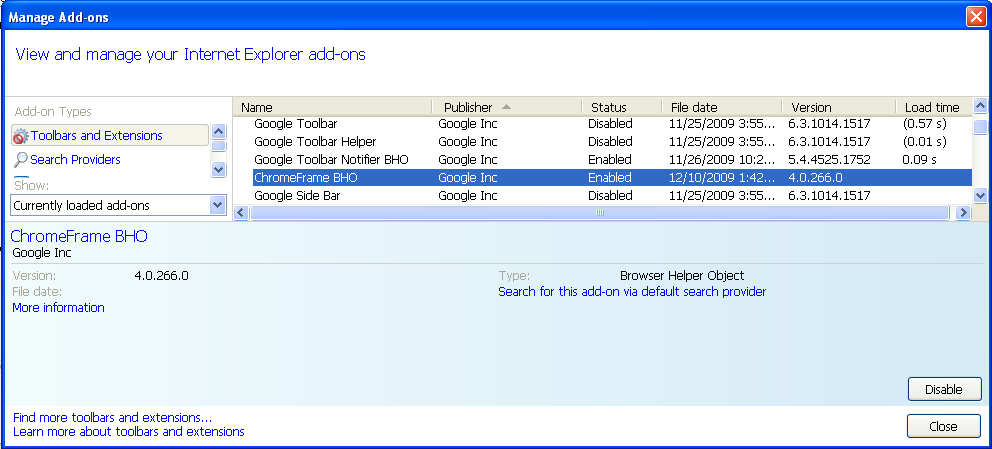Click the Publisher sort arrow indicator
Viewport: 992px width, 449px height.
pos(506,107)
